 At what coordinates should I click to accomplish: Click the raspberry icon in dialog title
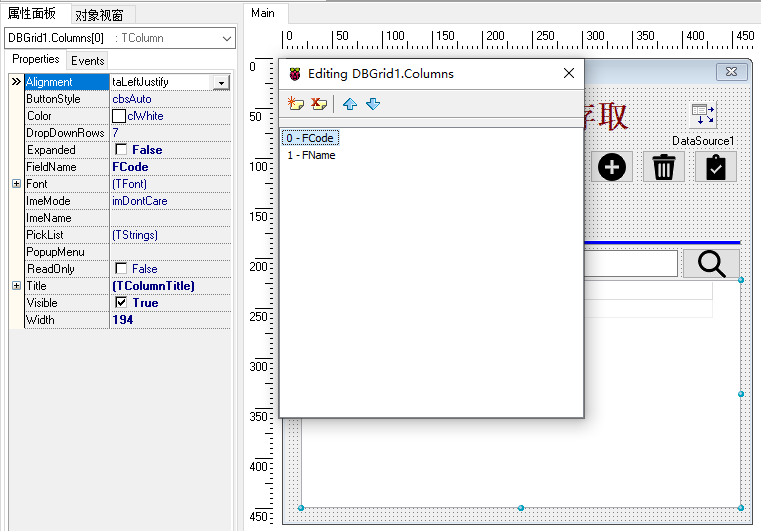pos(295,74)
